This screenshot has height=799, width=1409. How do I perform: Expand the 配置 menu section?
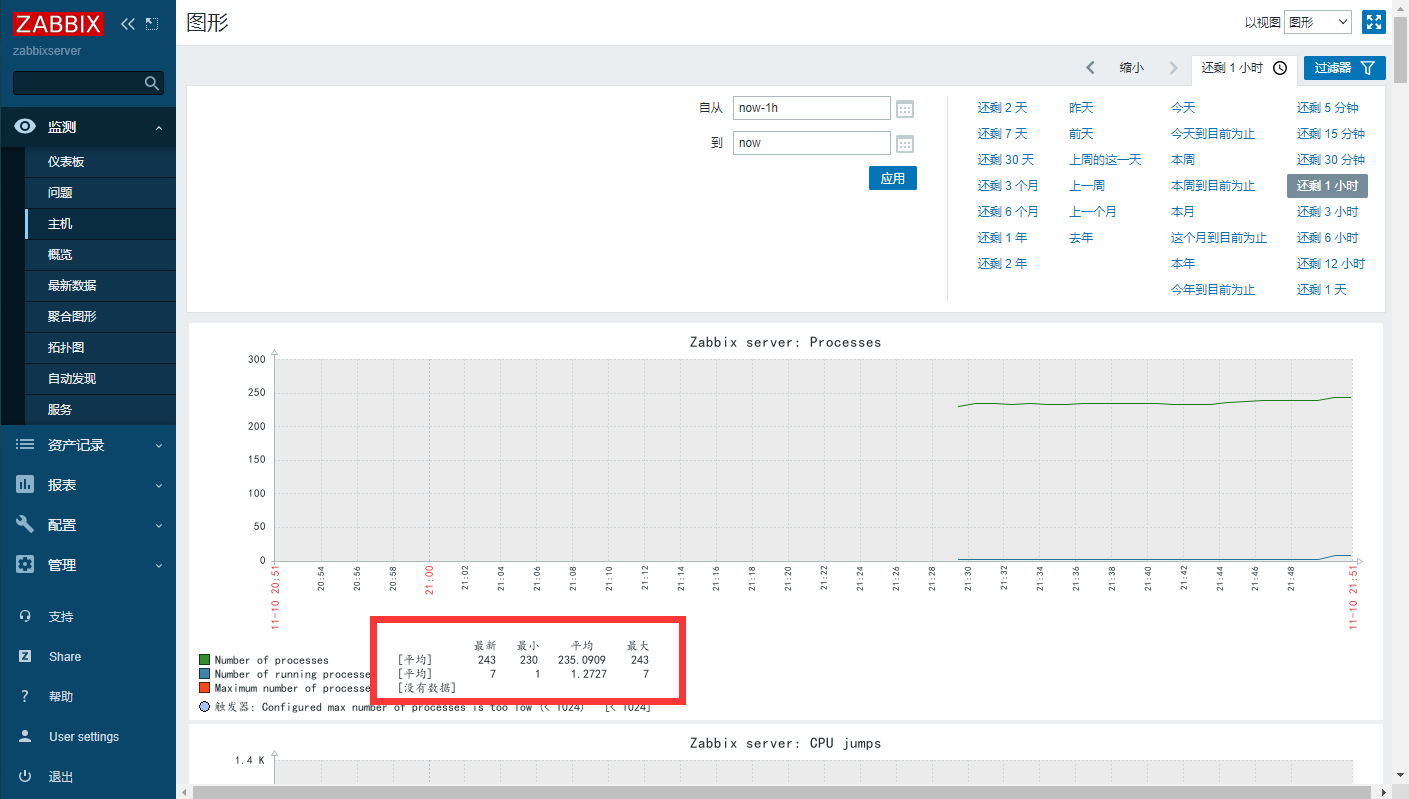159,526
